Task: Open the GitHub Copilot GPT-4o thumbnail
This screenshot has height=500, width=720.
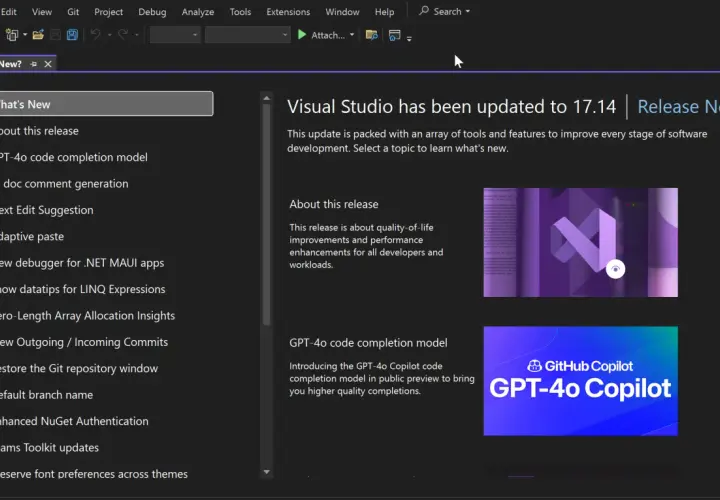Action: (580, 381)
